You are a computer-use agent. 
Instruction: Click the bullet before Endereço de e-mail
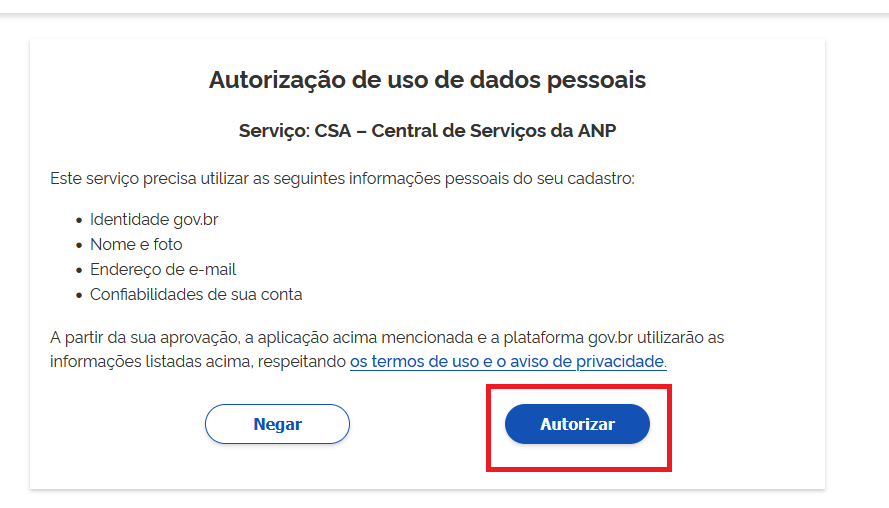coord(78,270)
